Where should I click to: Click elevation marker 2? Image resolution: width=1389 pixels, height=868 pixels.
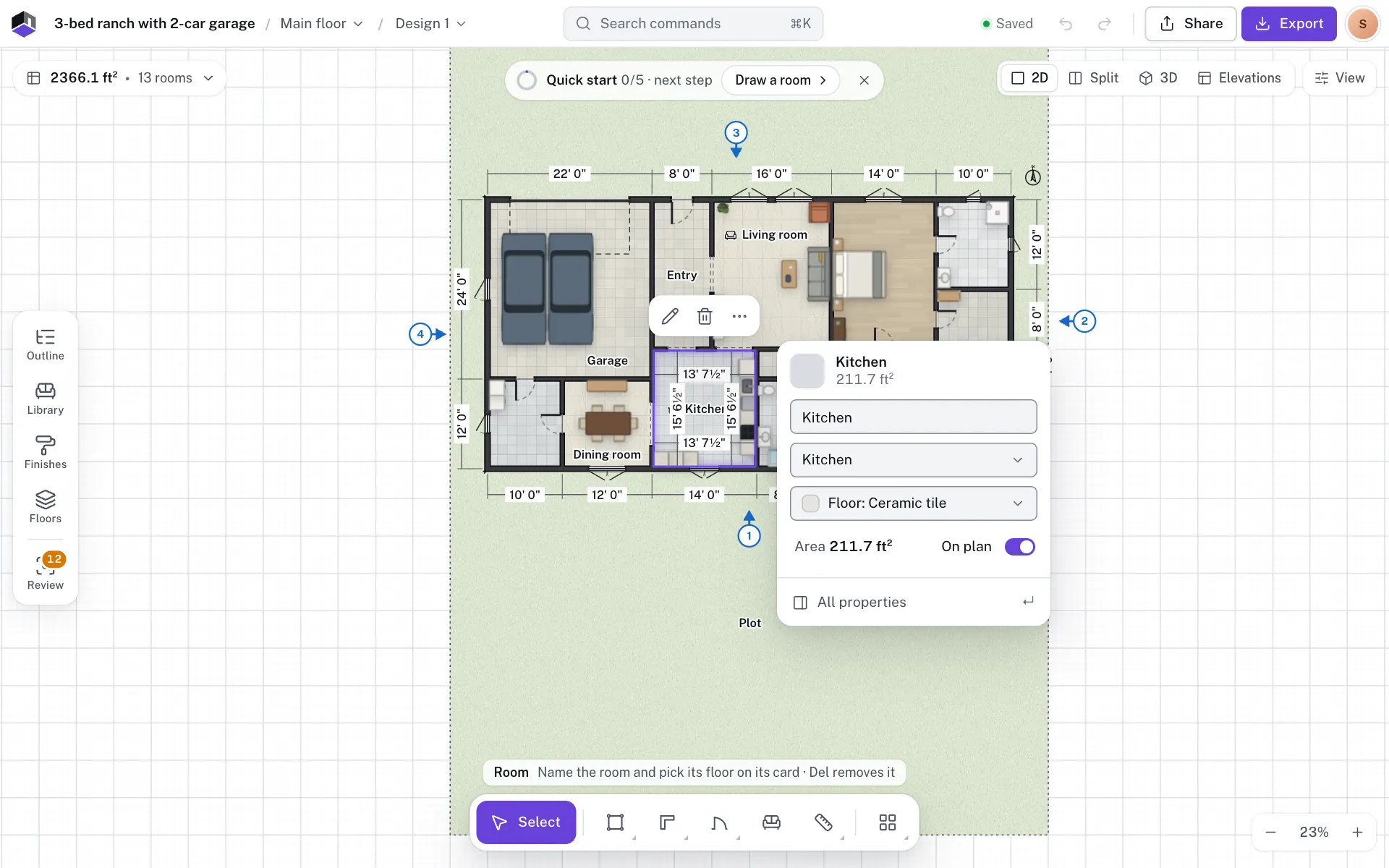tap(1084, 321)
